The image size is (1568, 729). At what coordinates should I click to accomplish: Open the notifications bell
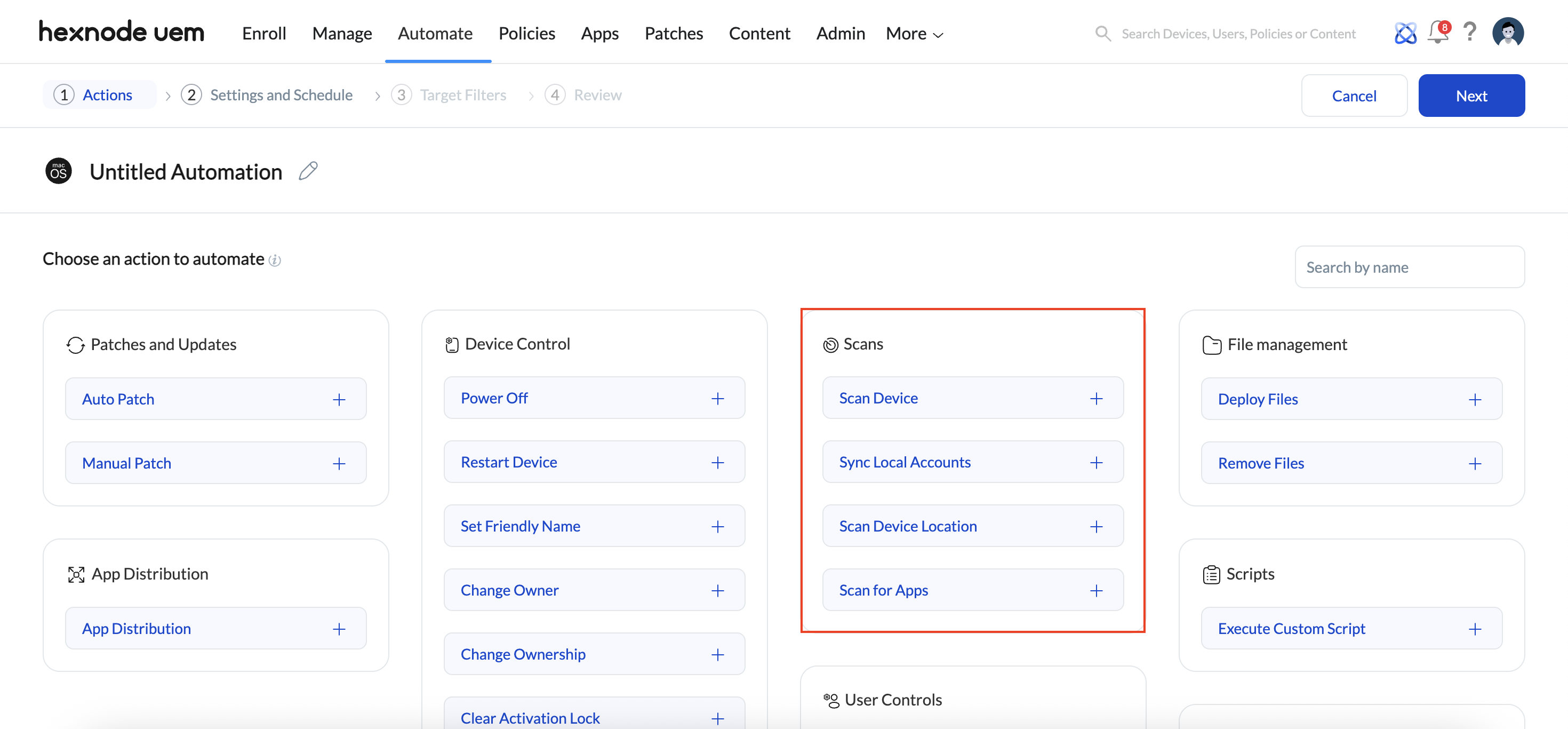[1438, 32]
